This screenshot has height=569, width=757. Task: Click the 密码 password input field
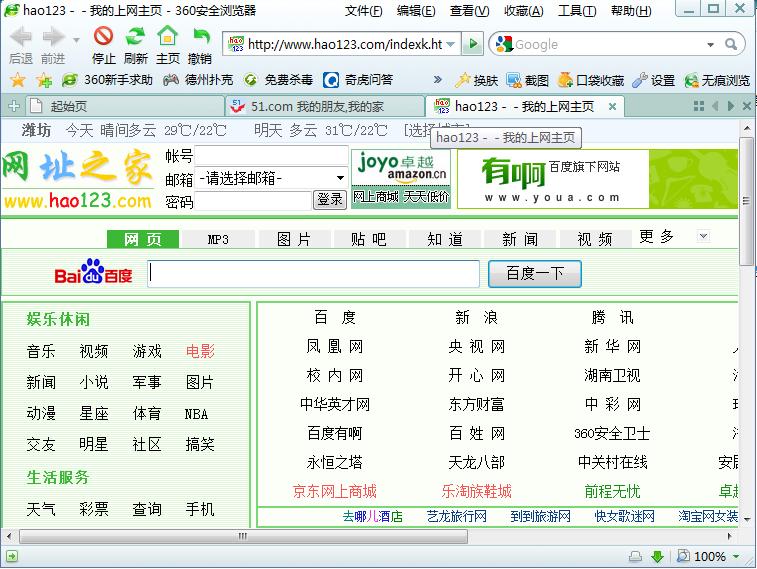tap(253, 200)
